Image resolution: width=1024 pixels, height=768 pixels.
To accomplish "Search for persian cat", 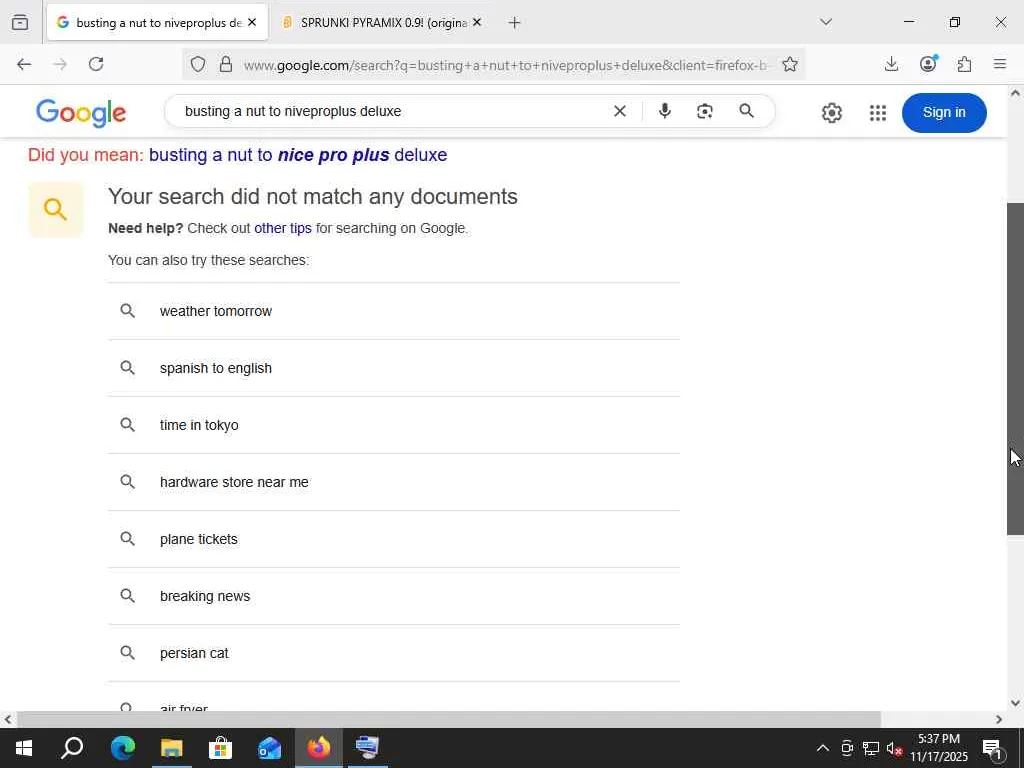I will click(394, 653).
